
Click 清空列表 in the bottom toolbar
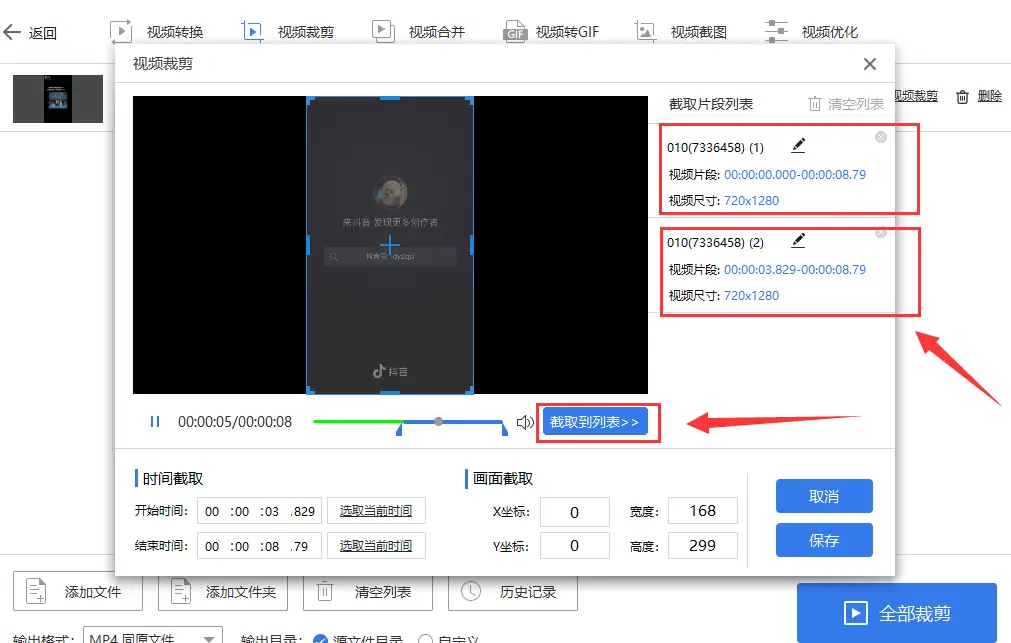[368, 592]
